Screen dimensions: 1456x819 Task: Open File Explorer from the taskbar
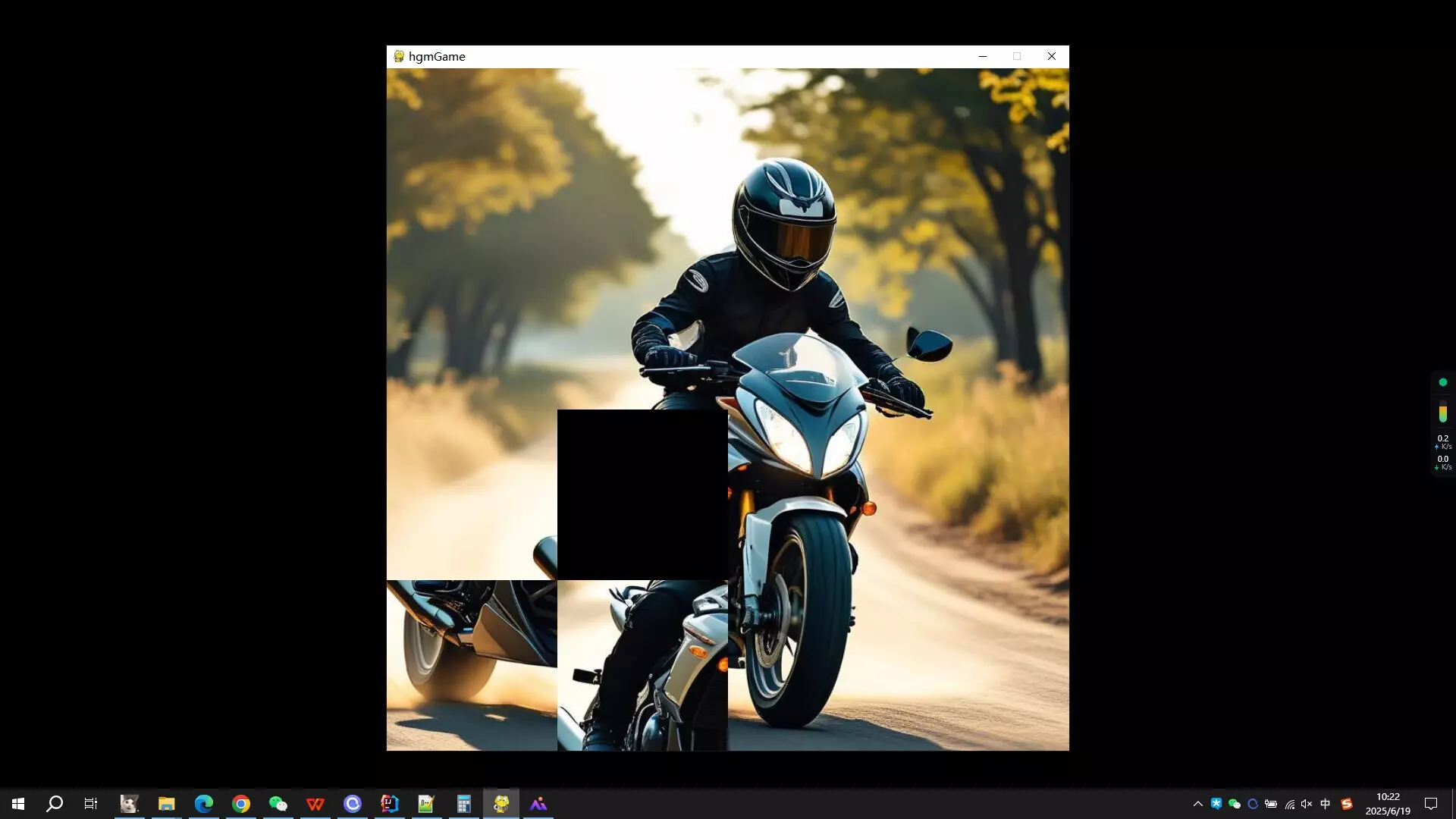point(166,803)
